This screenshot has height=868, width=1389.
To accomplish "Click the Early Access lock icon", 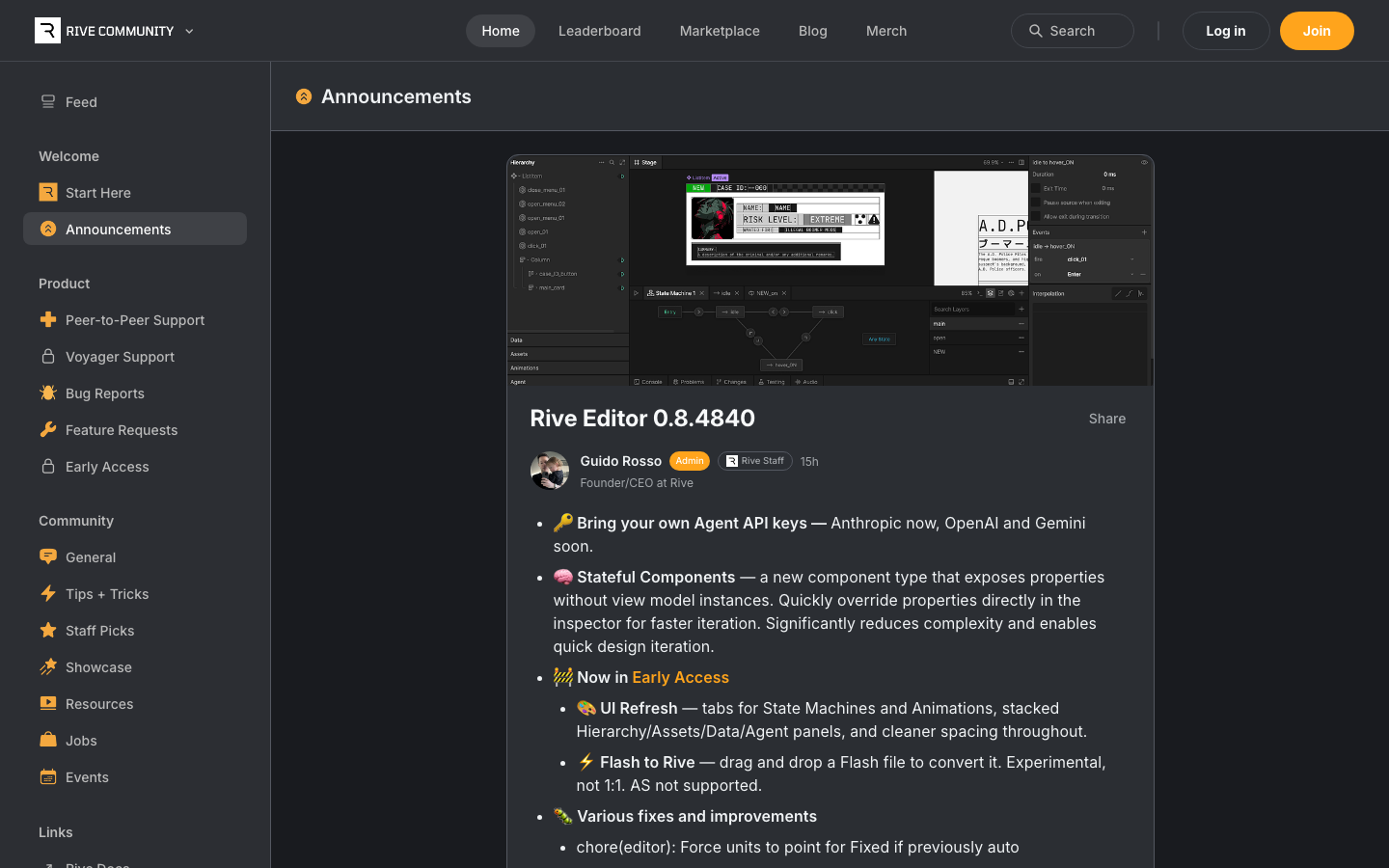I will 48,466.
